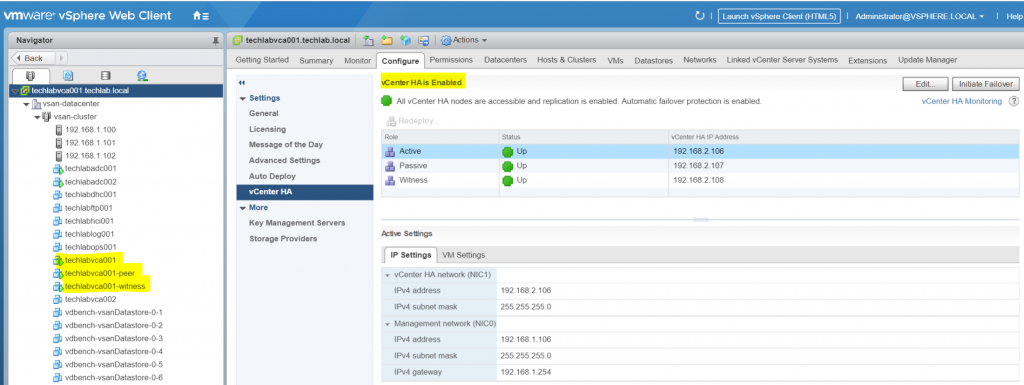This screenshot has width=1024, height=385.
Task: Switch to the Permissions tab
Action: point(451,60)
